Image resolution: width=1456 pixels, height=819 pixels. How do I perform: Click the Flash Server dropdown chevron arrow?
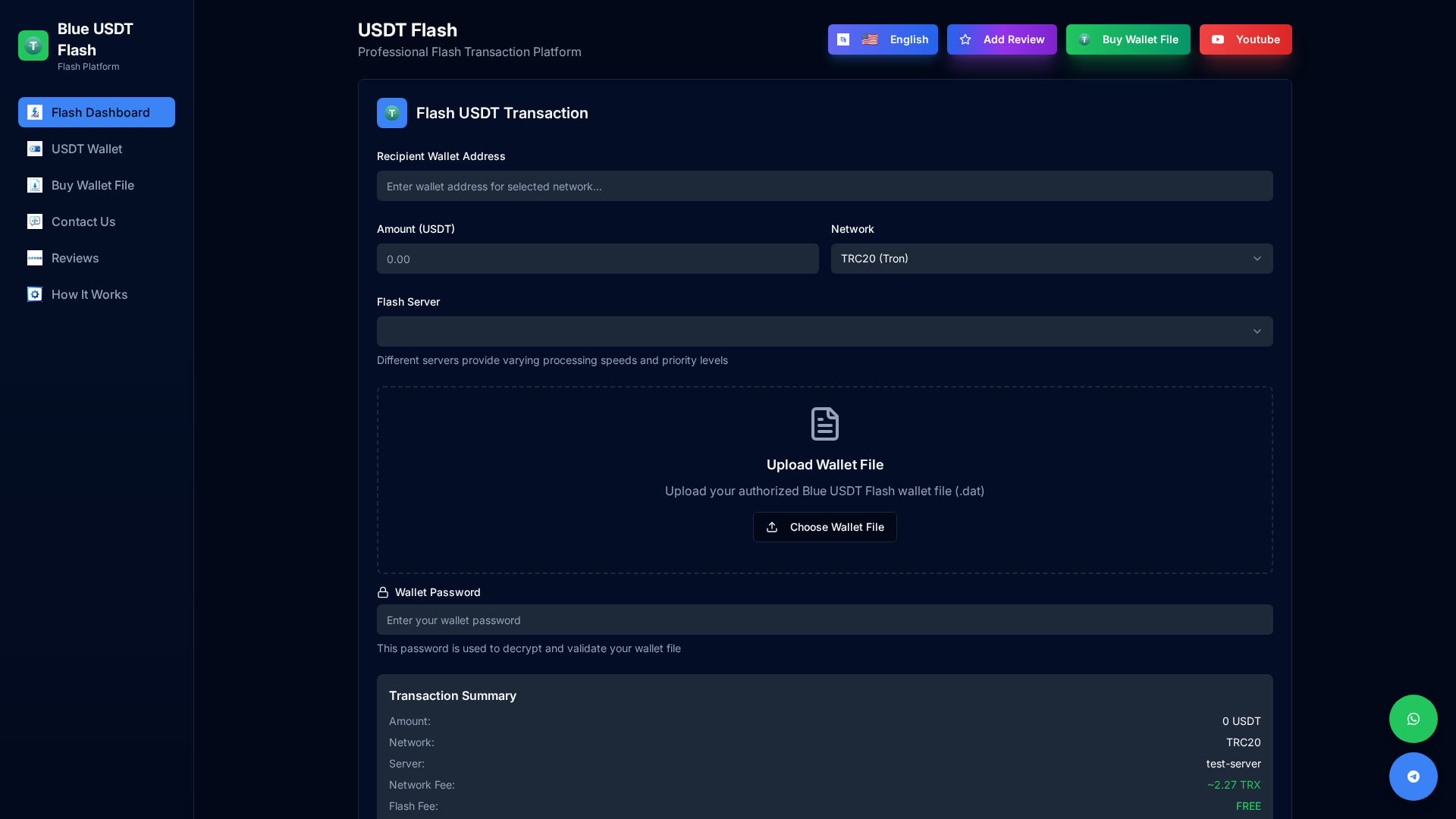pos(1257,331)
